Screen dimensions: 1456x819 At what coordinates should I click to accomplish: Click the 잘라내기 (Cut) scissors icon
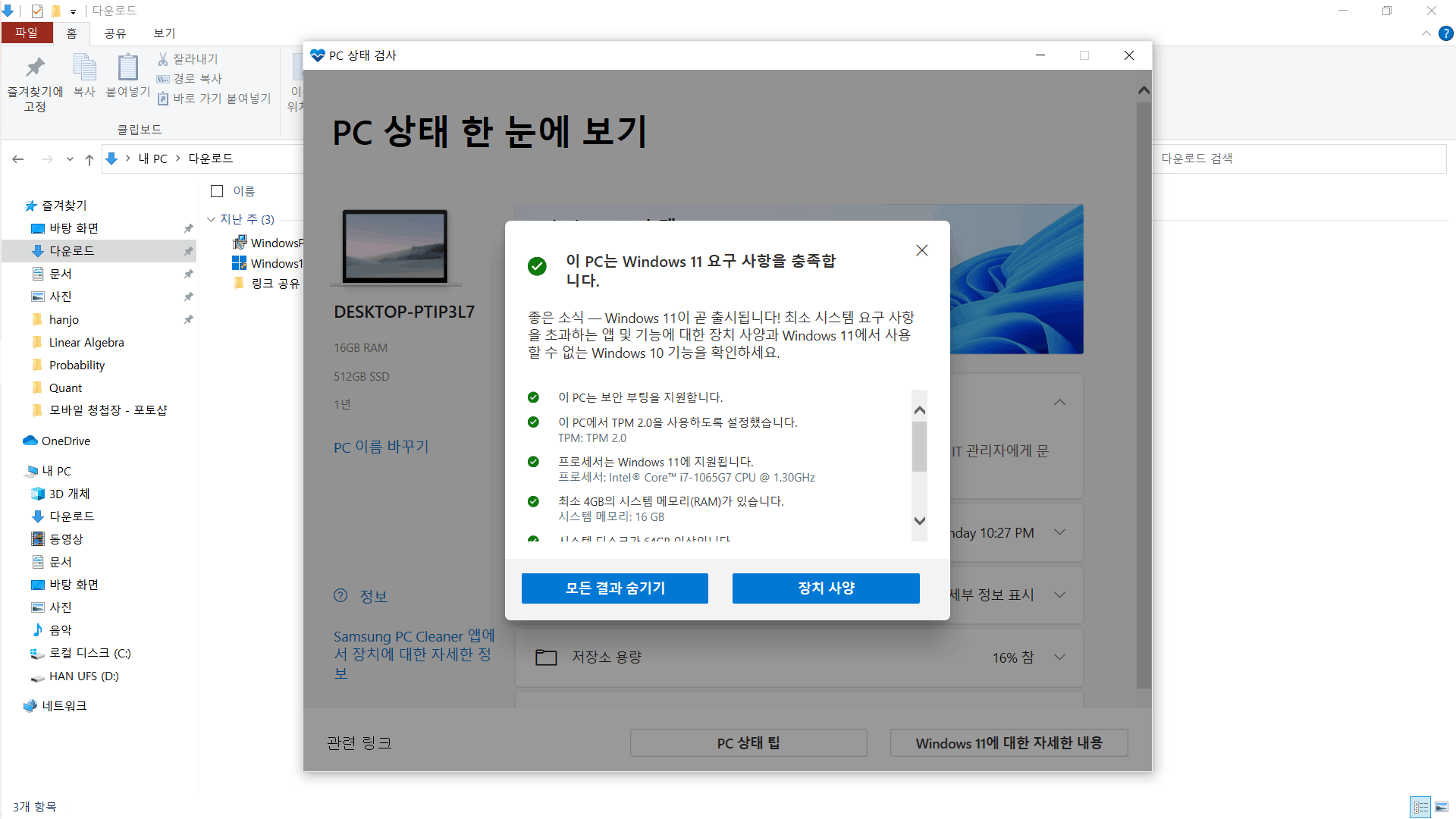pyautogui.click(x=163, y=58)
